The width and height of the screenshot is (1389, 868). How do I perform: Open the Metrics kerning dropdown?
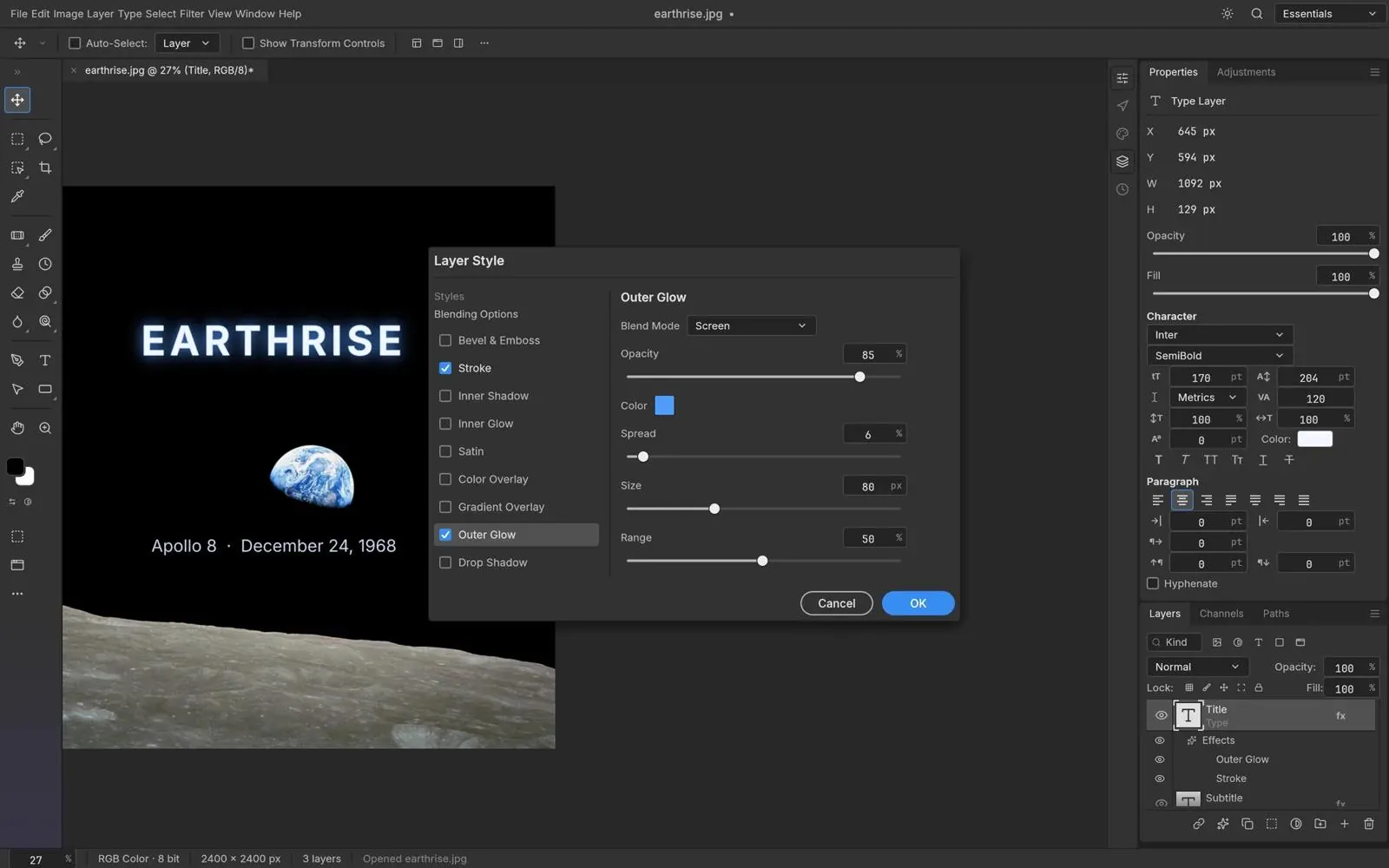point(1208,398)
